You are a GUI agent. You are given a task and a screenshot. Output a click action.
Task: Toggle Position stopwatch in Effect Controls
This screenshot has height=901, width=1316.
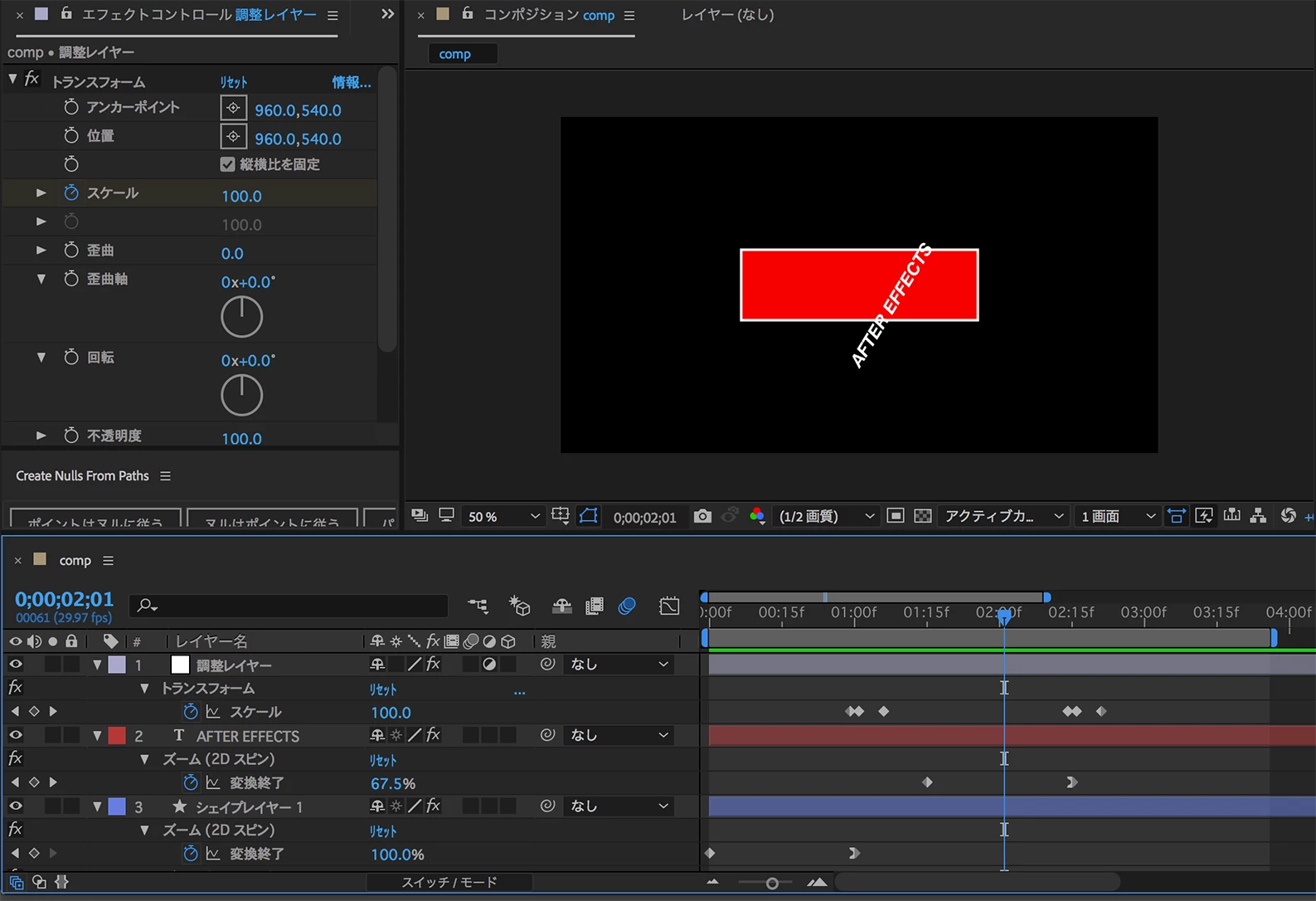coord(71,135)
